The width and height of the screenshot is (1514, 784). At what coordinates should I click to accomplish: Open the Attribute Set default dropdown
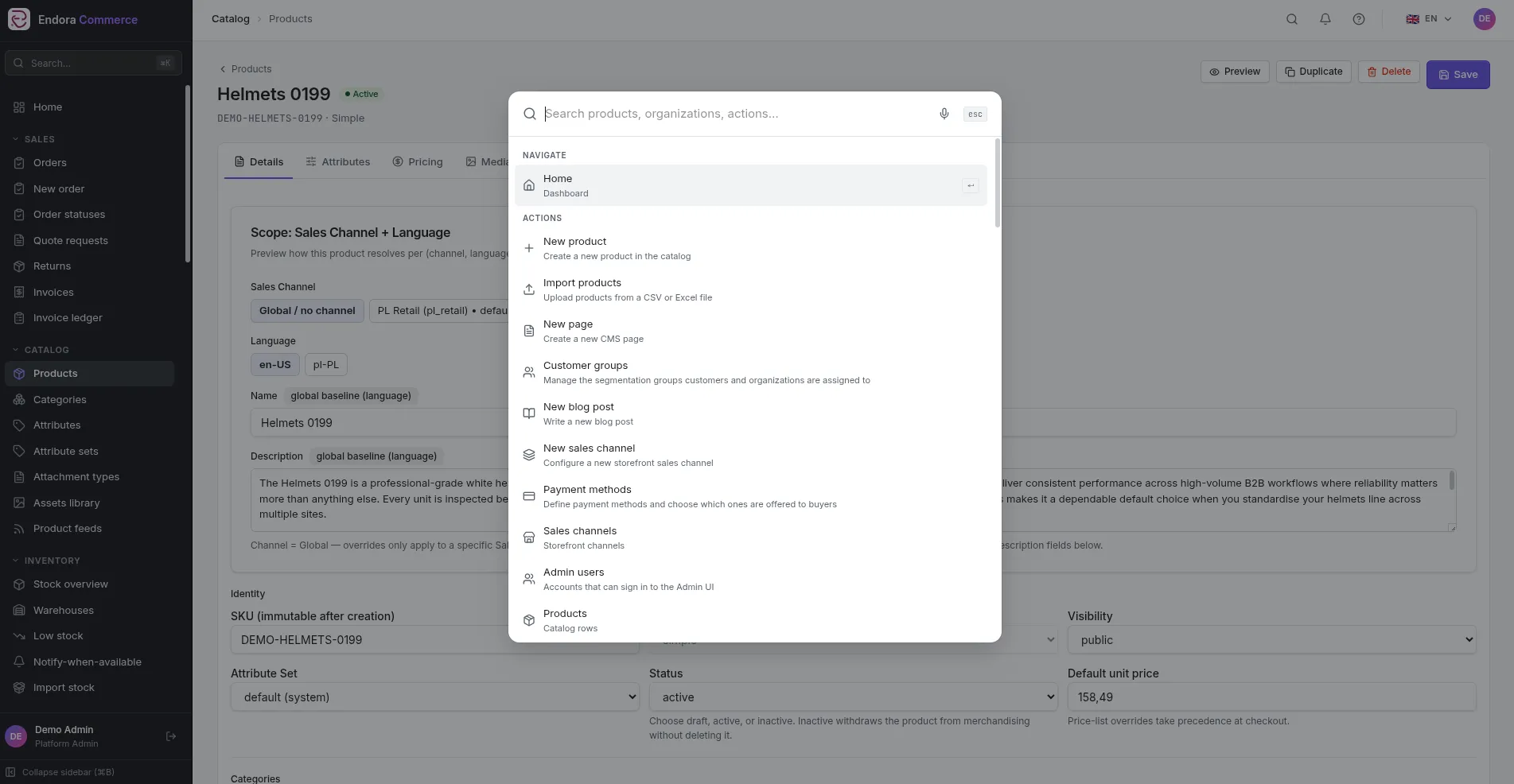pos(434,697)
